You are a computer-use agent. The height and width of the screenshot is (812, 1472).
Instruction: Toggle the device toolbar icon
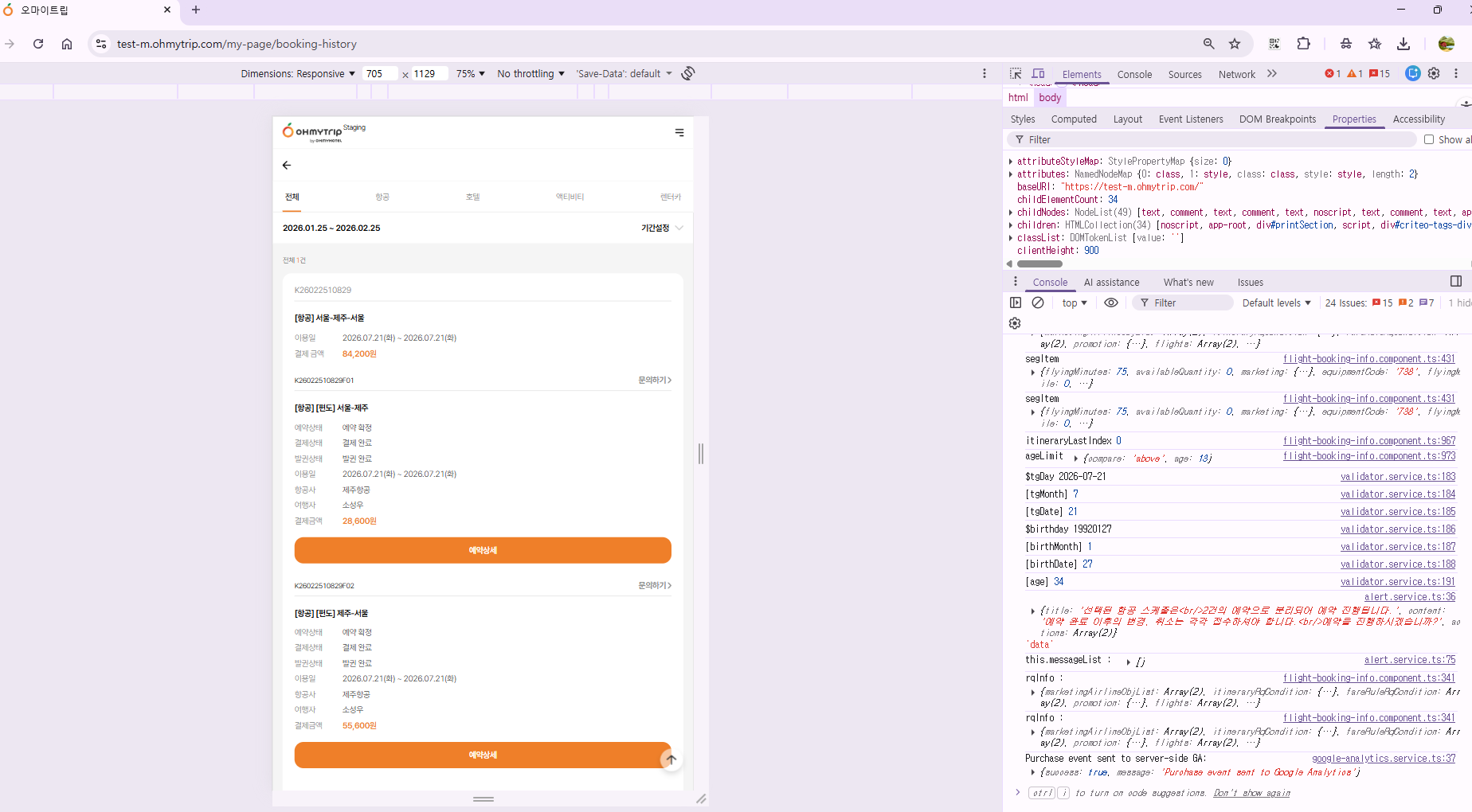pos(1038,73)
